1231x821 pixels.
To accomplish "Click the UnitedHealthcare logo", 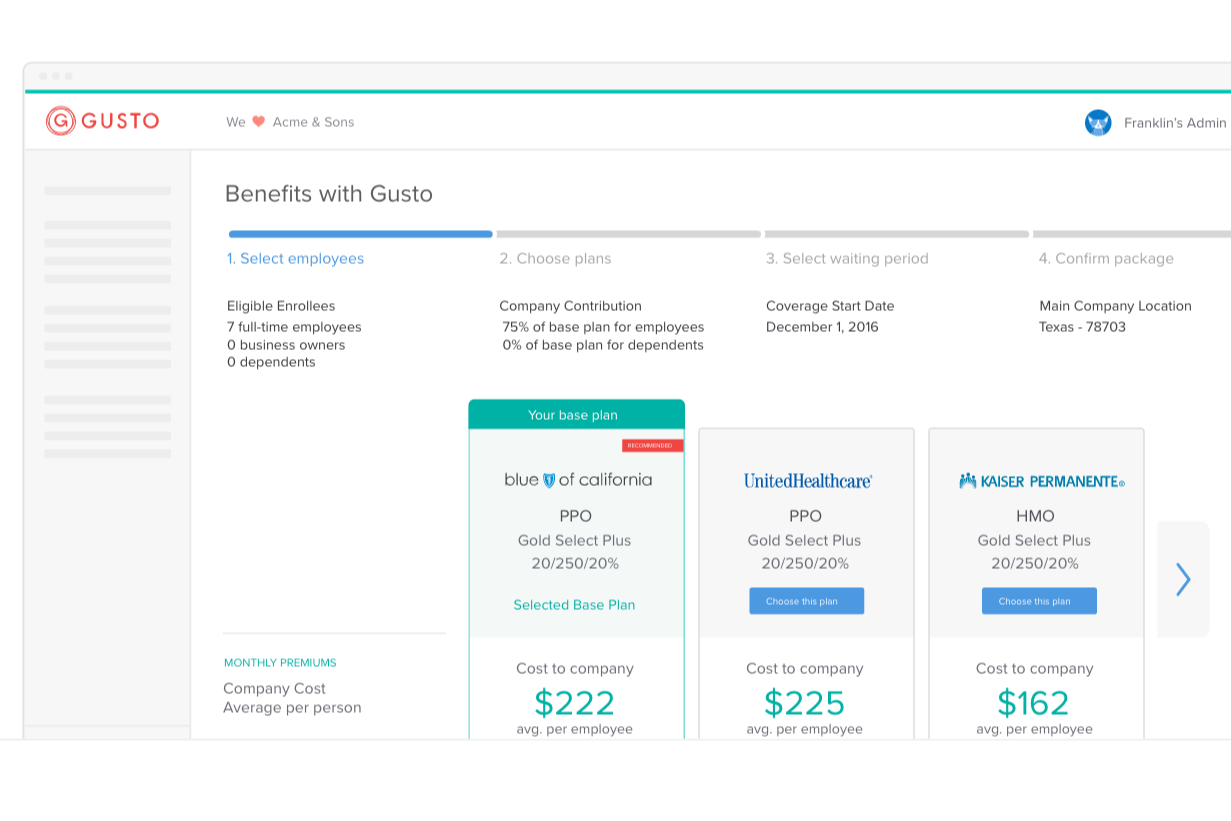I will pyautogui.click(x=807, y=481).
